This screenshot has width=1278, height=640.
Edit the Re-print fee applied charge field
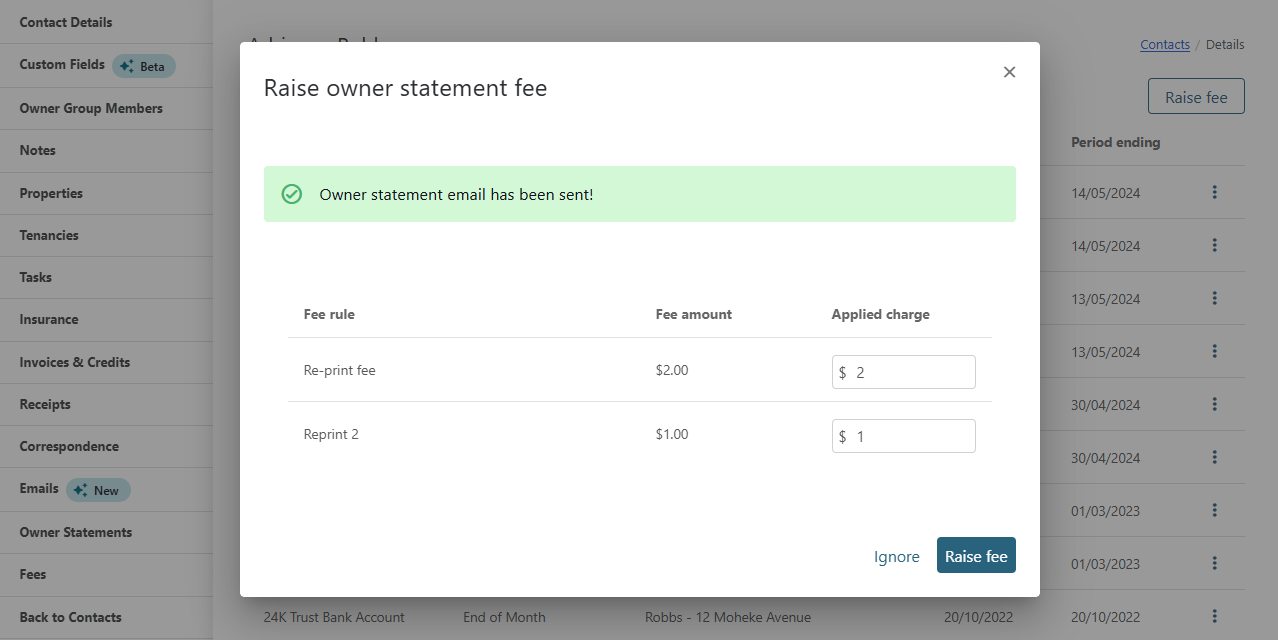[910, 372]
